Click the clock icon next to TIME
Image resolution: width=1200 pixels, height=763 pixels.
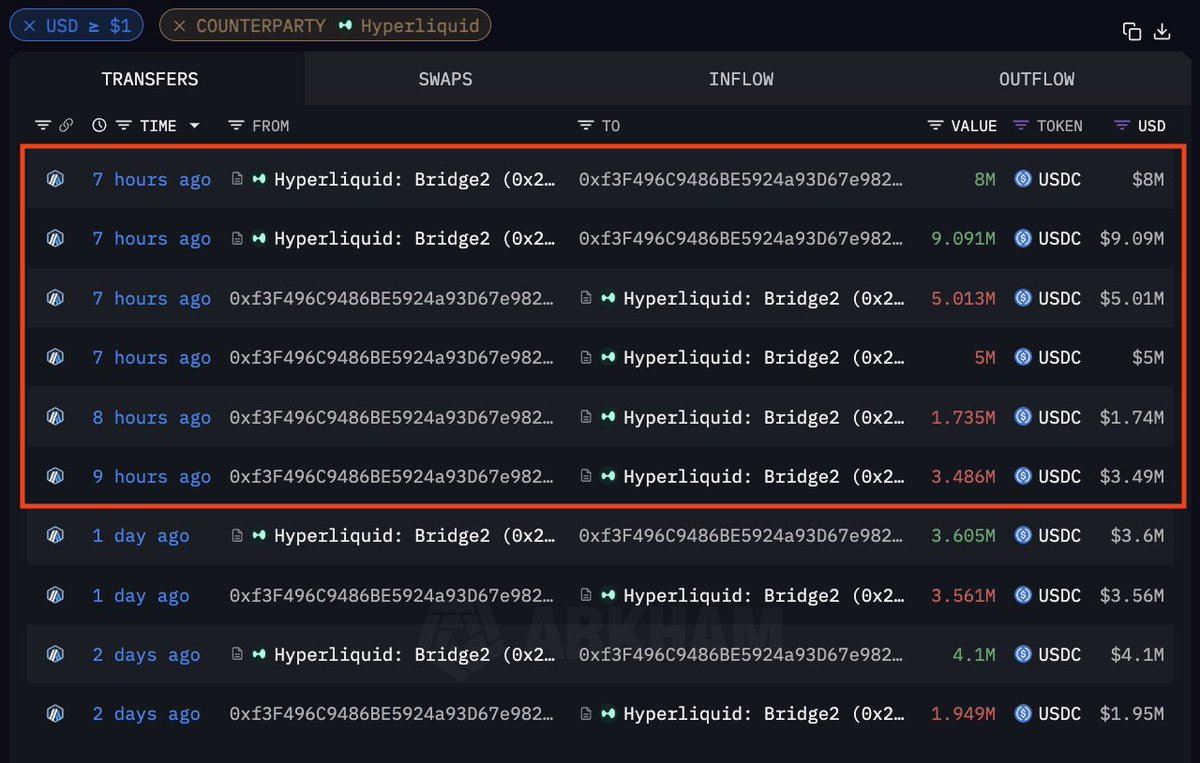tap(99, 126)
